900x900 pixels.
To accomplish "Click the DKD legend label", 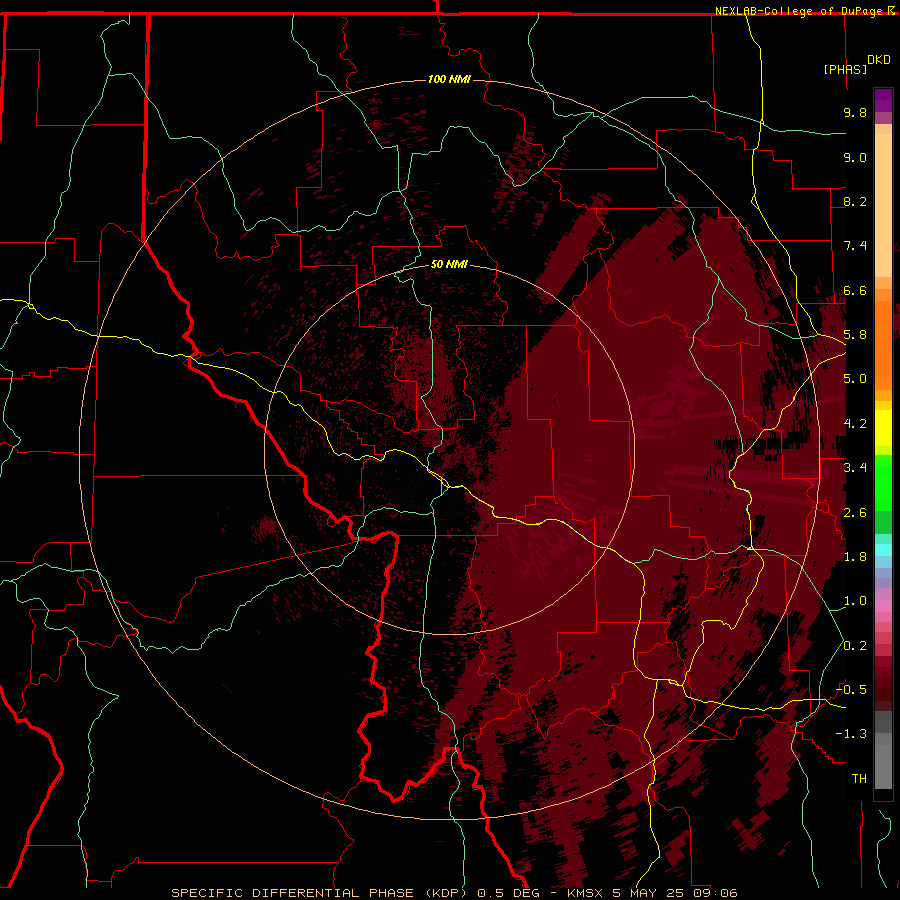I will pyautogui.click(x=879, y=60).
